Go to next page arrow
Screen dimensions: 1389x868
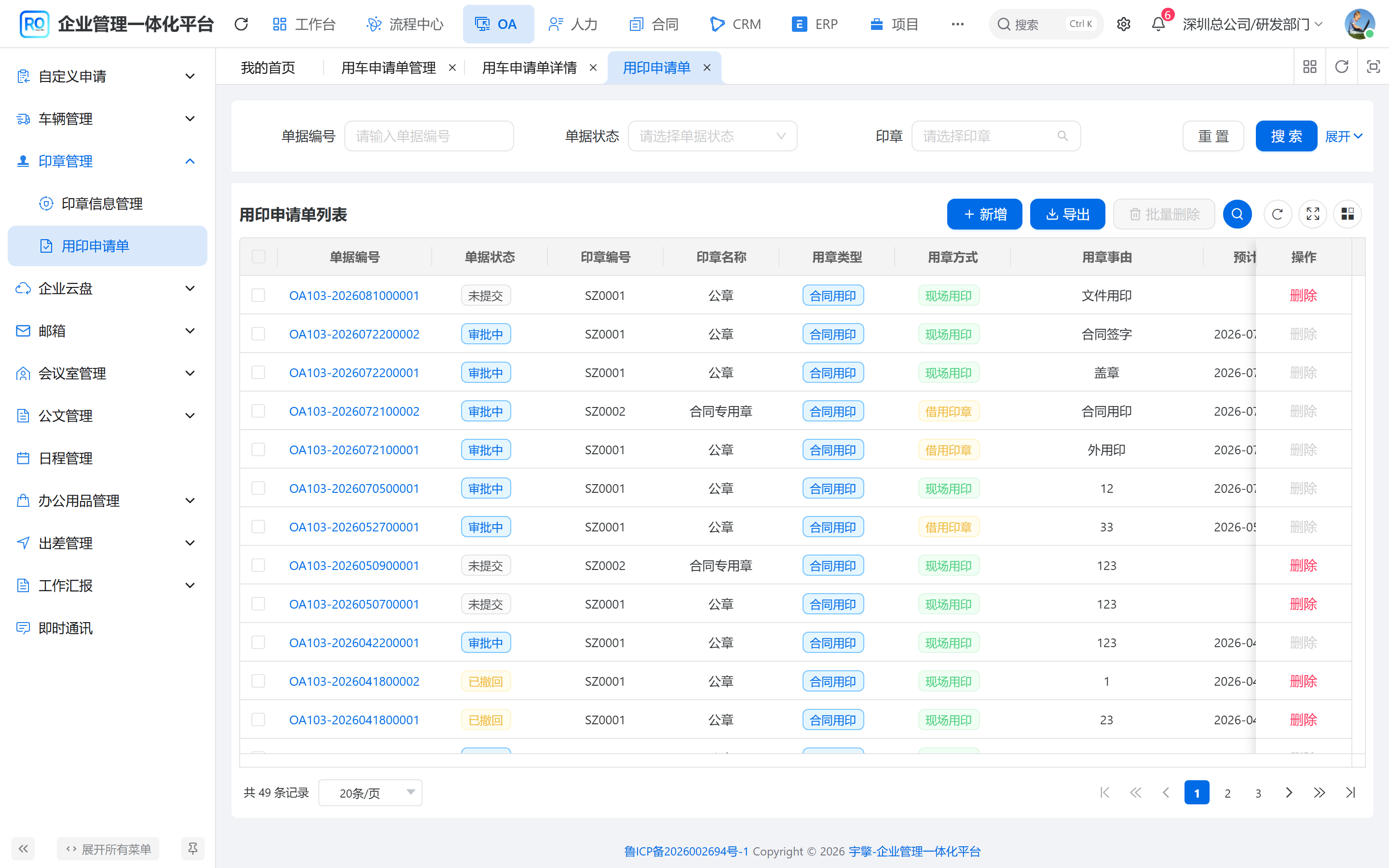[x=1289, y=793]
